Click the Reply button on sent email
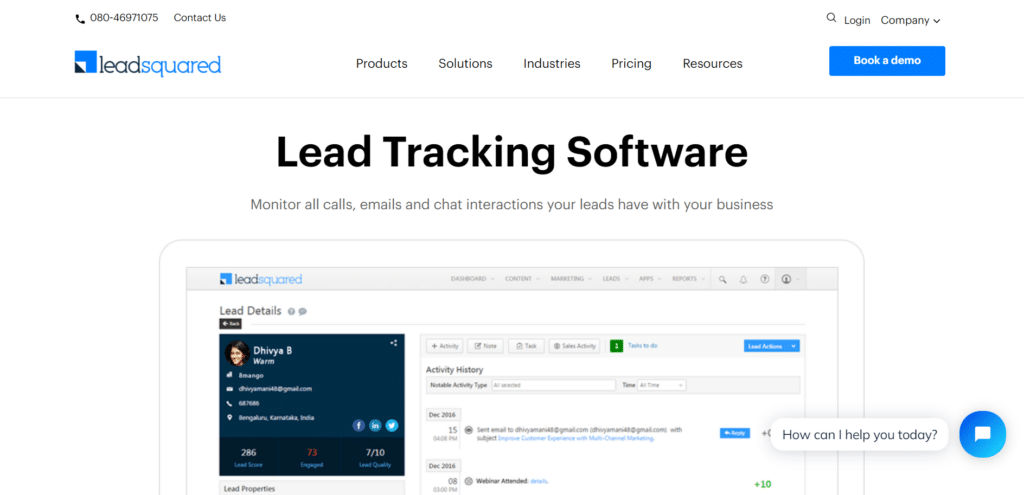The height and width of the screenshot is (495, 1024). (x=735, y=433)
